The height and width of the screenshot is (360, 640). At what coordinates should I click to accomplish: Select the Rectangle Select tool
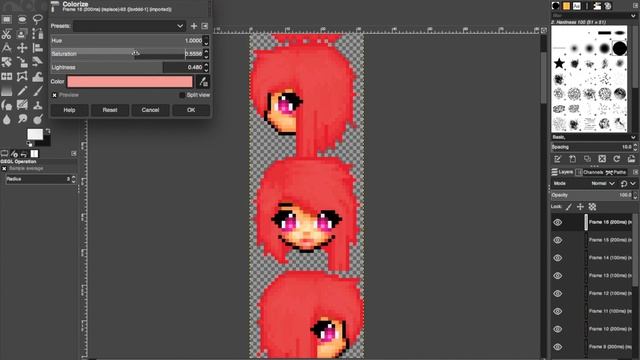pos(7,19)
